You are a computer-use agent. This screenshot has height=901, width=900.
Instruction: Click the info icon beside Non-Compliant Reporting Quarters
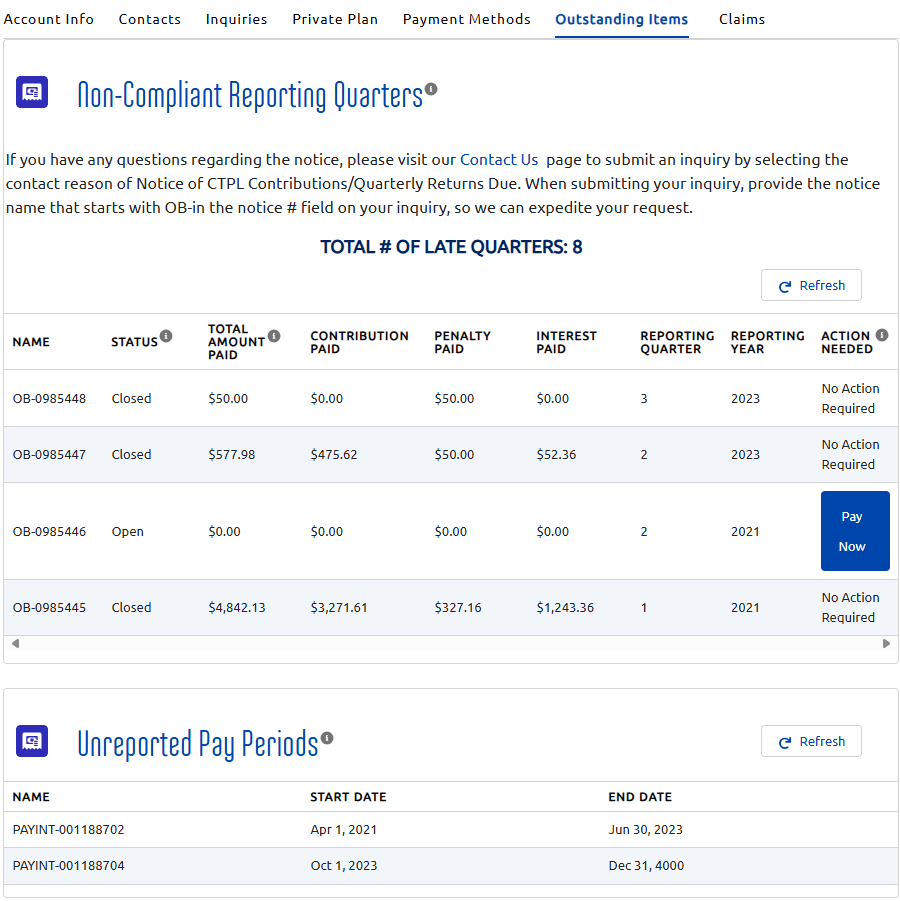[431, 88]
